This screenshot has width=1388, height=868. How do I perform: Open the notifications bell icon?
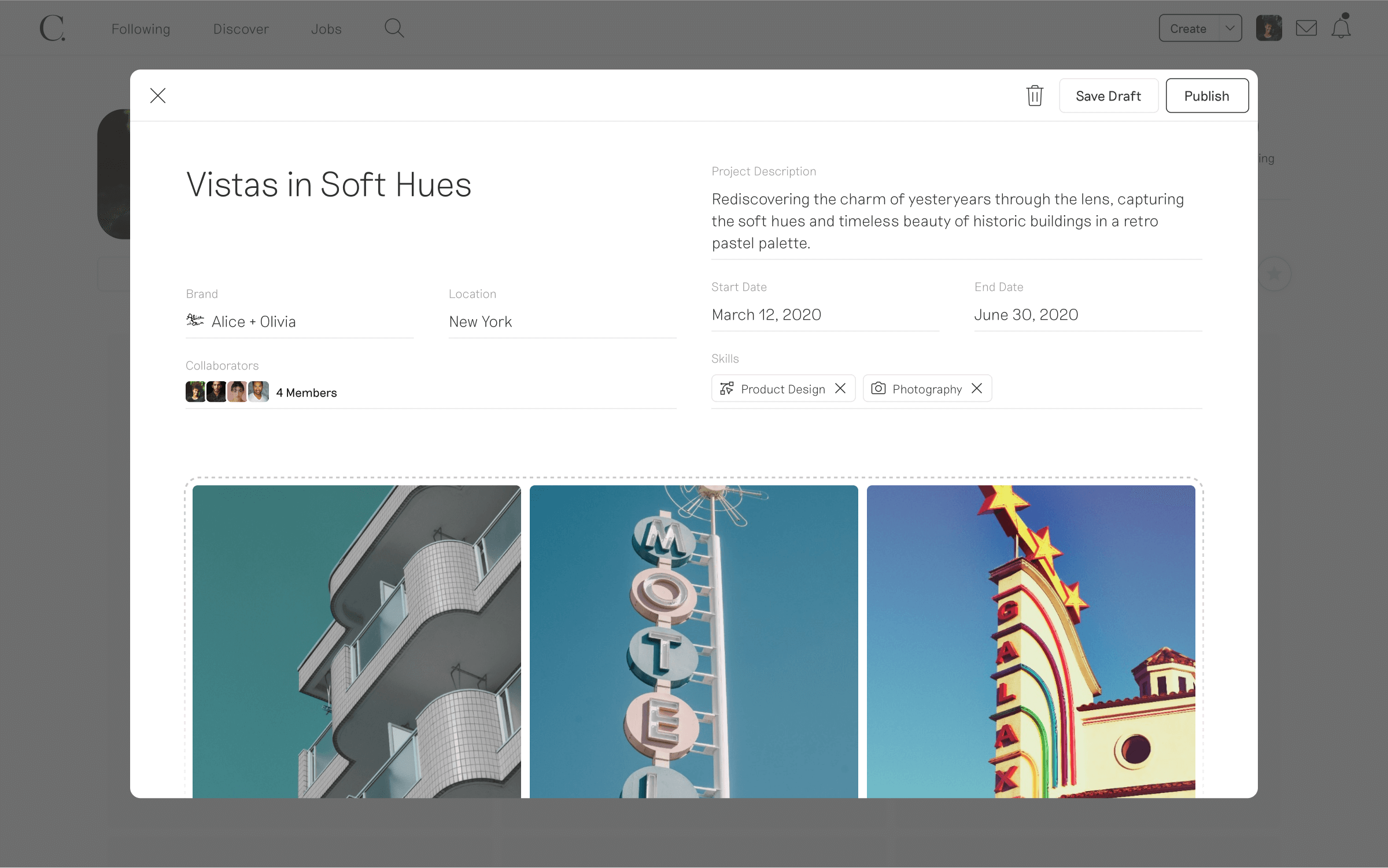(x=1341, y=28)
